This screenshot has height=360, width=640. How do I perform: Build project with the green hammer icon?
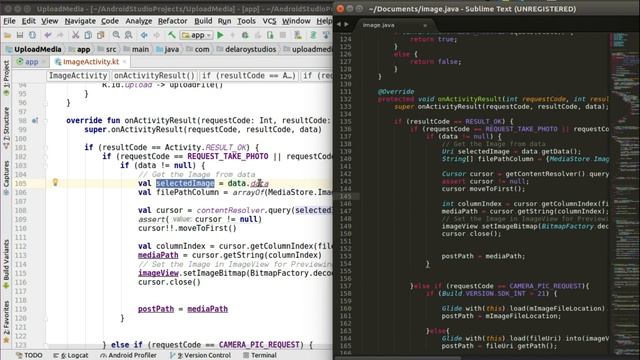[172, 36]
